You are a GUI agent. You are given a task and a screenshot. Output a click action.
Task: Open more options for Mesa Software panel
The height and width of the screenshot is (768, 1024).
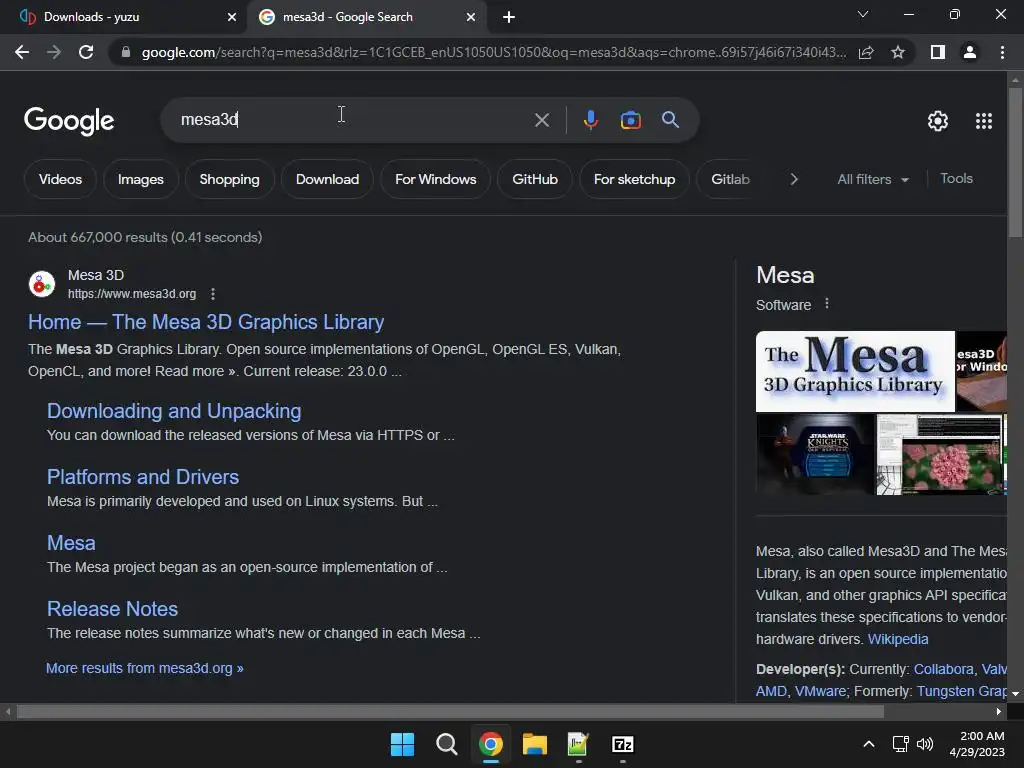coord(827,304)
